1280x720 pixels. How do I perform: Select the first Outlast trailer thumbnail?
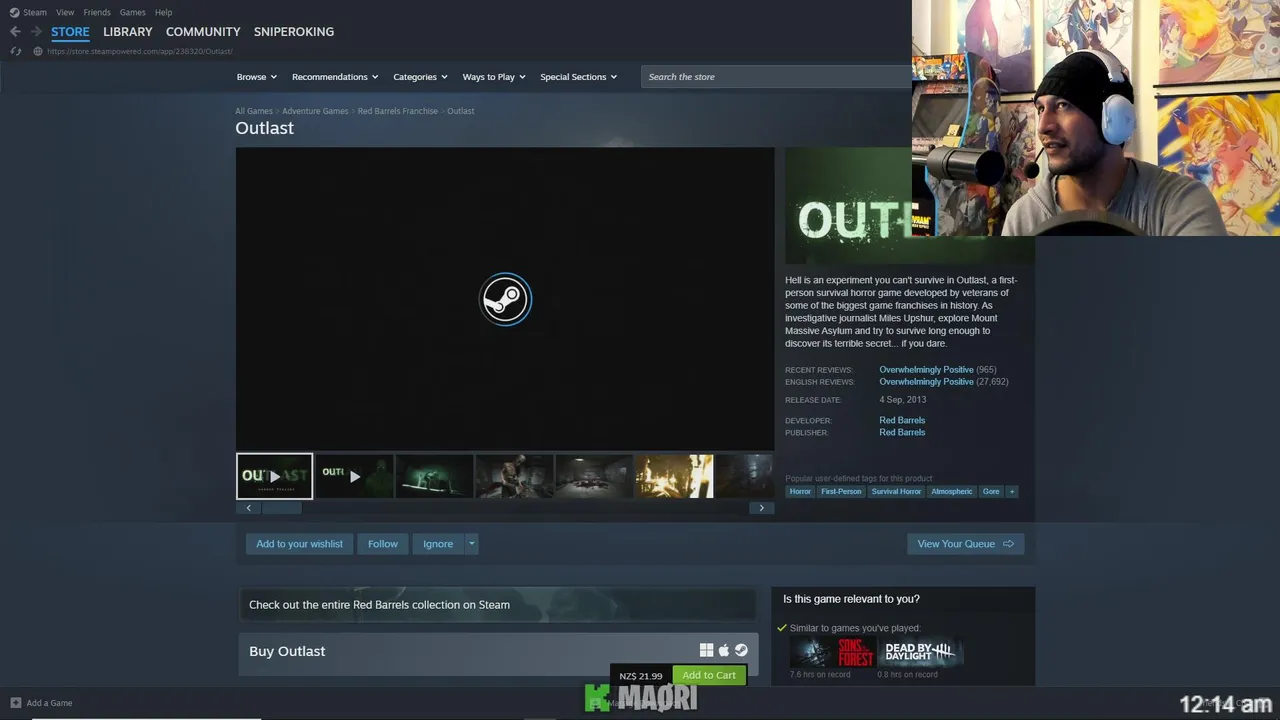click(x=275, y=476)
